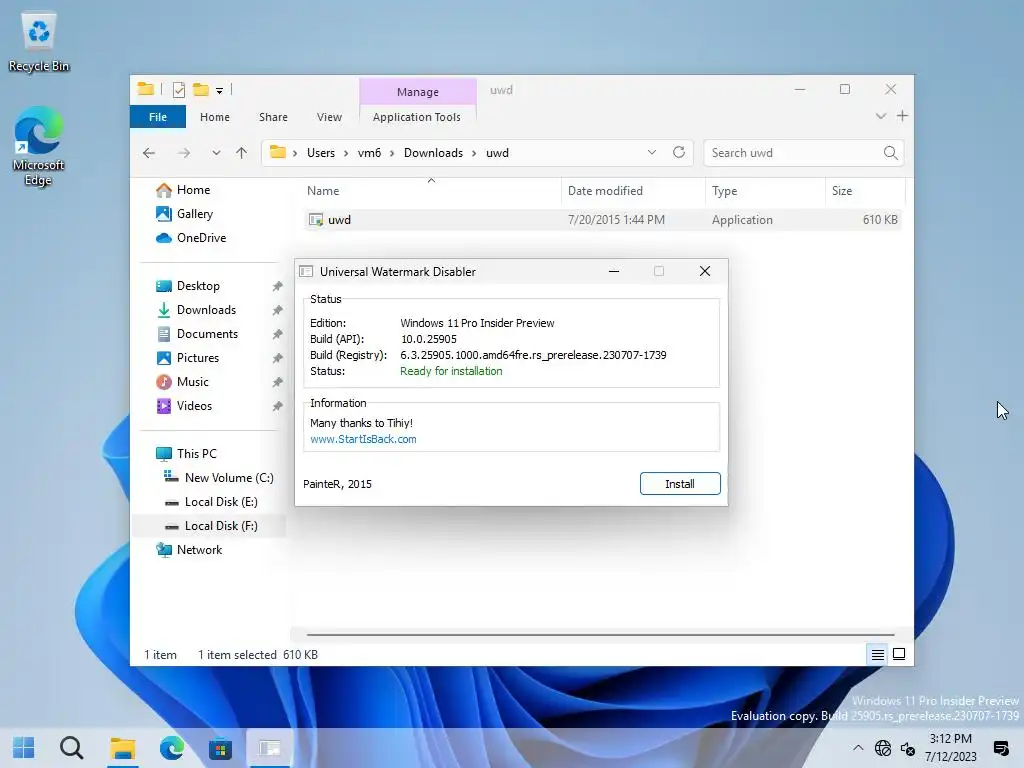Screen dimensions: 1024x768
Task: Open address bar history dropdown
Action: [651, 152]
